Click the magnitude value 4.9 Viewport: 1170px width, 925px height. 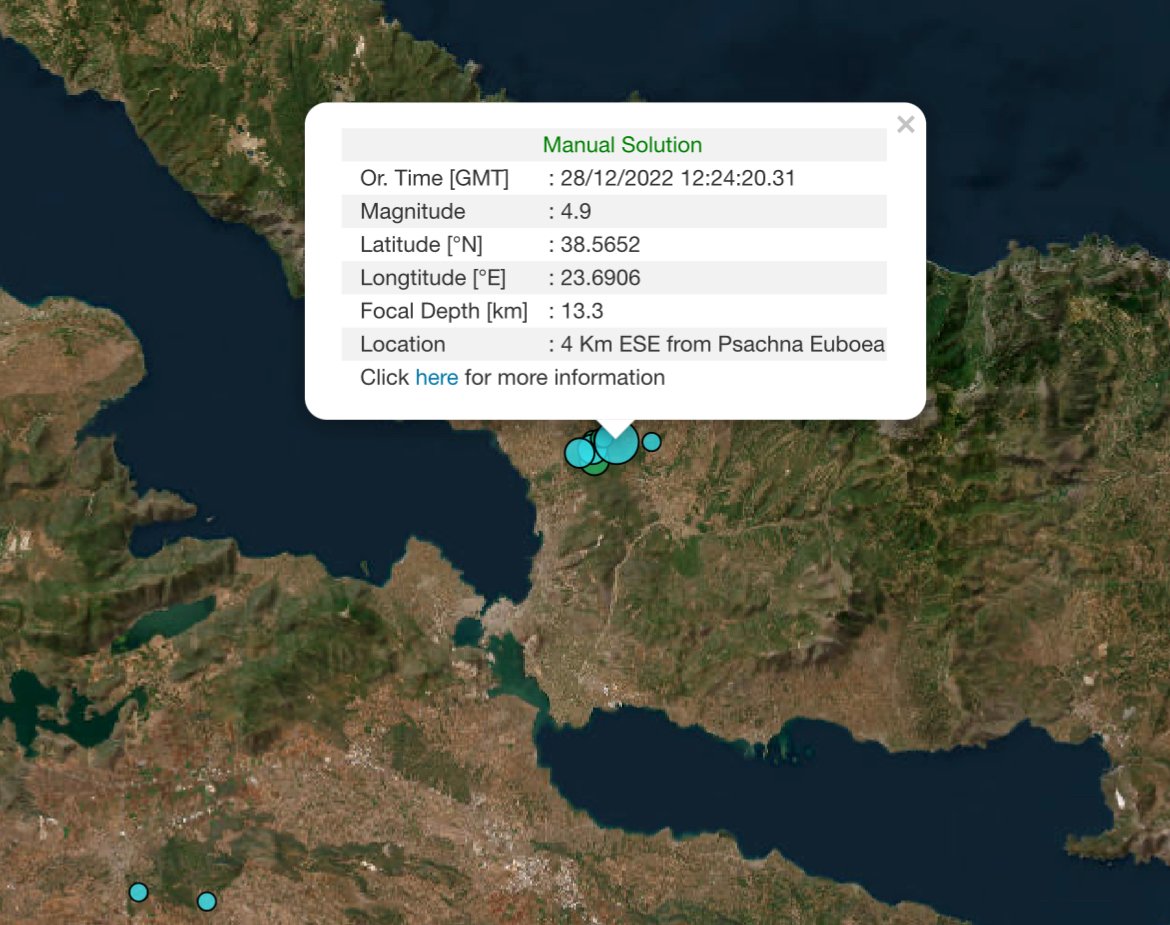click(x=575, y=211)
